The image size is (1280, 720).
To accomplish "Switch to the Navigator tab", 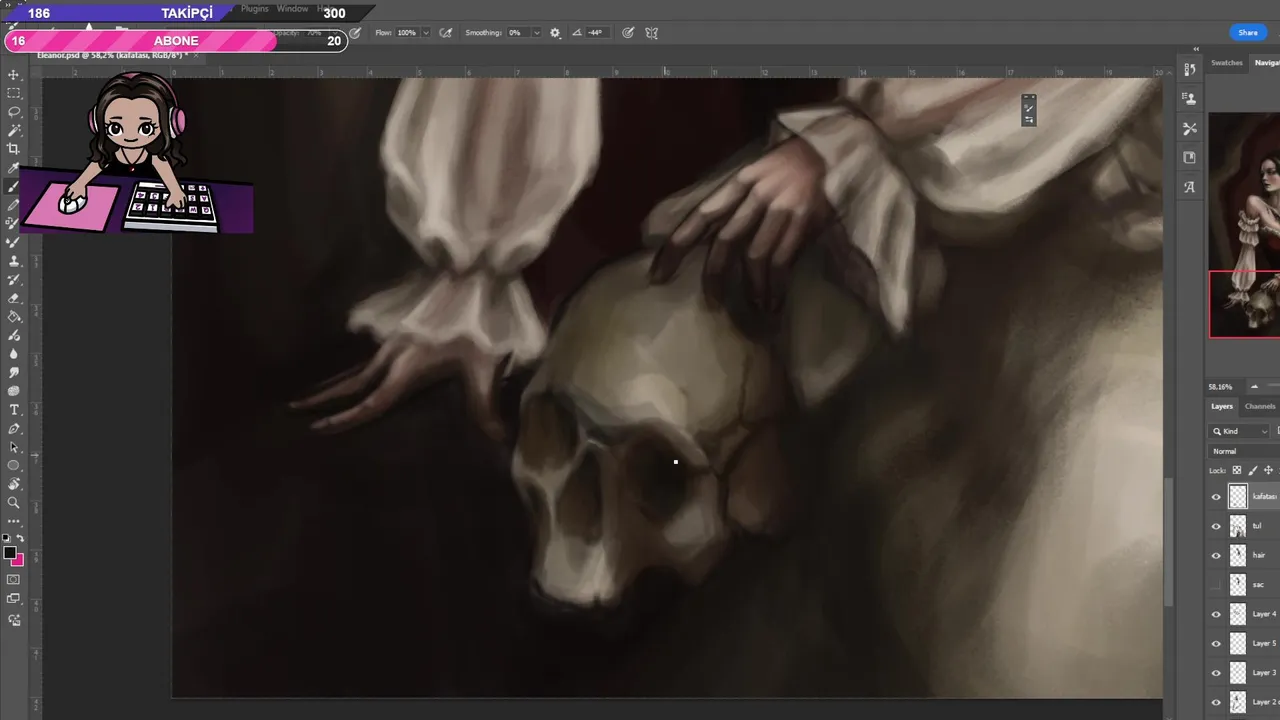I will tap(1267, 63).
